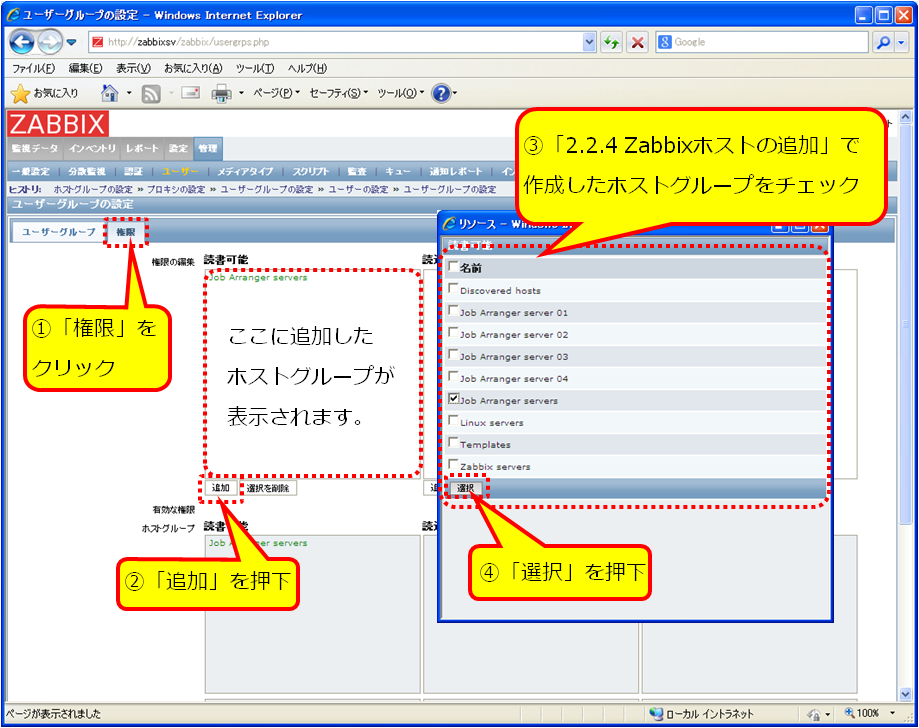Viewport: 919px width, 728px height.
Task: Switch to レポート main tab
Action: pyautogui.click(x=142, y=149)
